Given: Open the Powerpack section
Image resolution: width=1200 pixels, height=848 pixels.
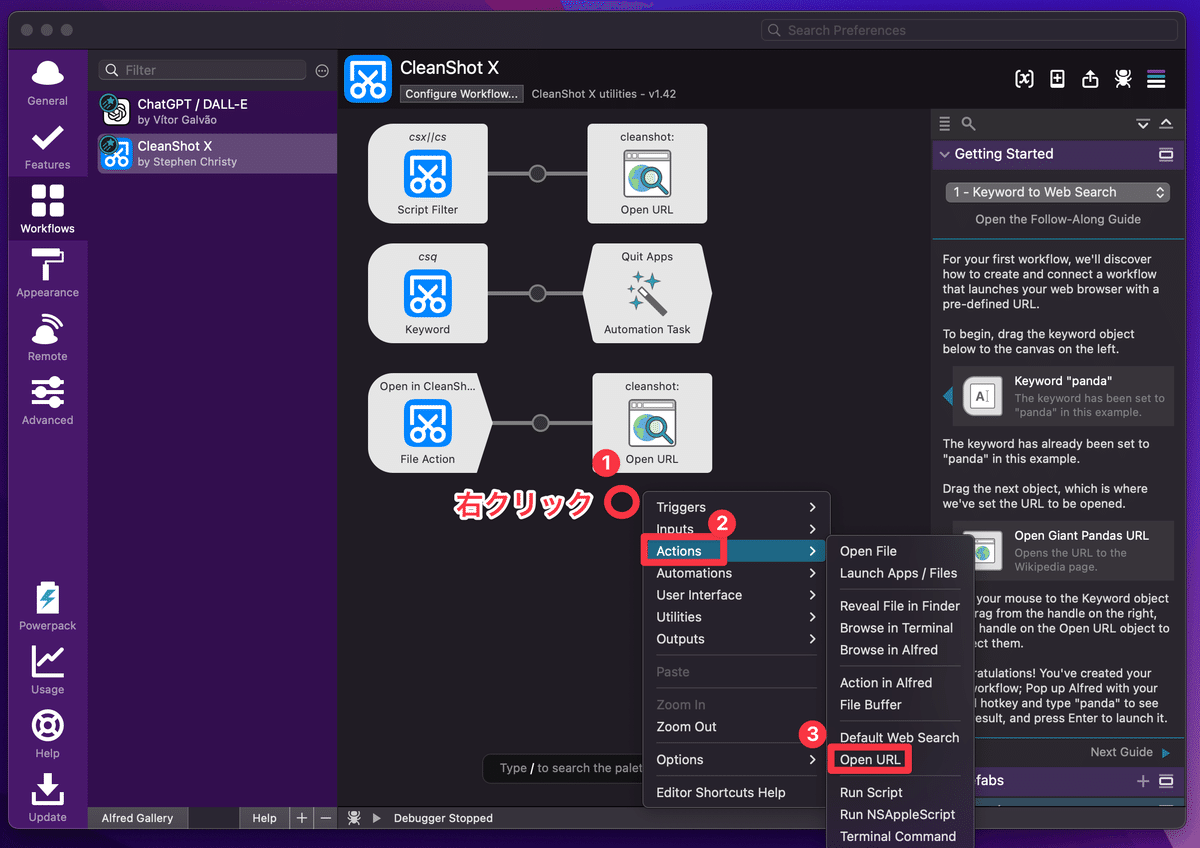Looking at the screenshot, I should click(x=47, y=606).
